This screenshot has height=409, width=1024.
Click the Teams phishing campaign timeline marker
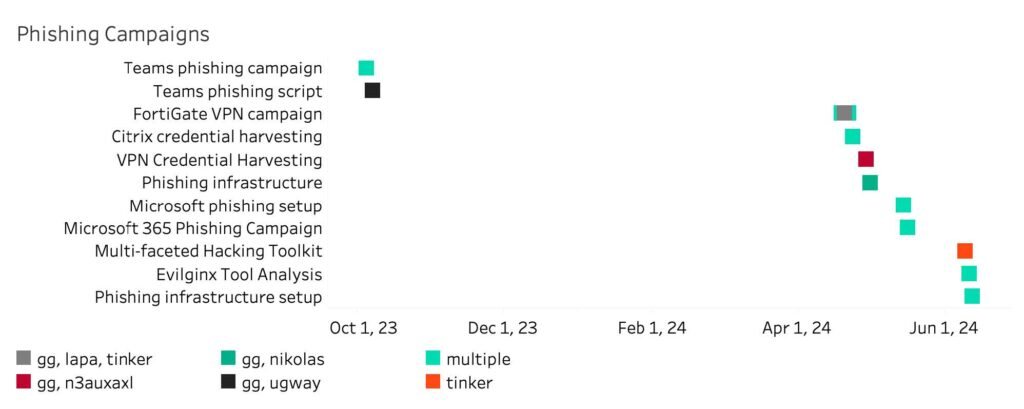366,68
